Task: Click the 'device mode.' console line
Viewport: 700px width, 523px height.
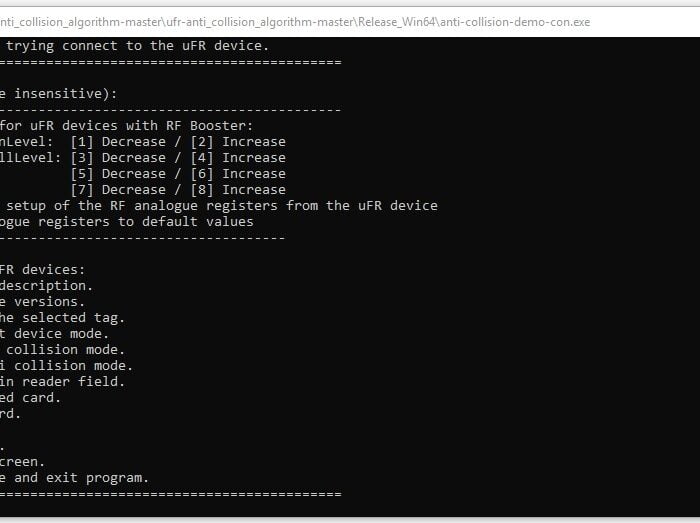Action: [x=61, y=334]
